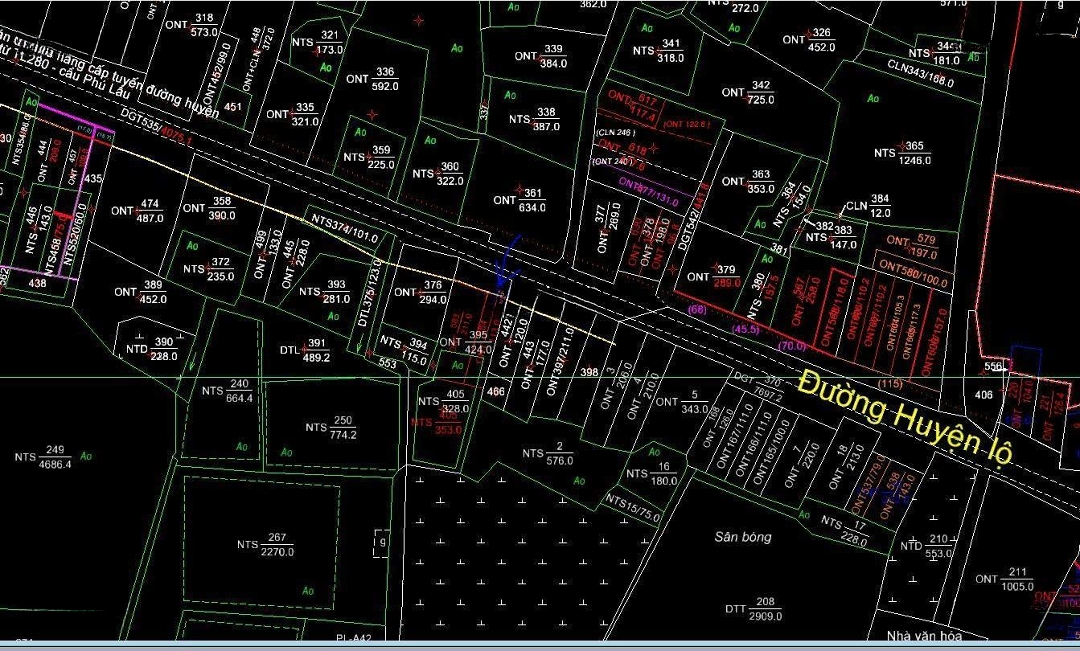Viewport: 1080px width, 651px height.
Task: Select the DTL 391 parcel label
Action: tap(304, 349)
